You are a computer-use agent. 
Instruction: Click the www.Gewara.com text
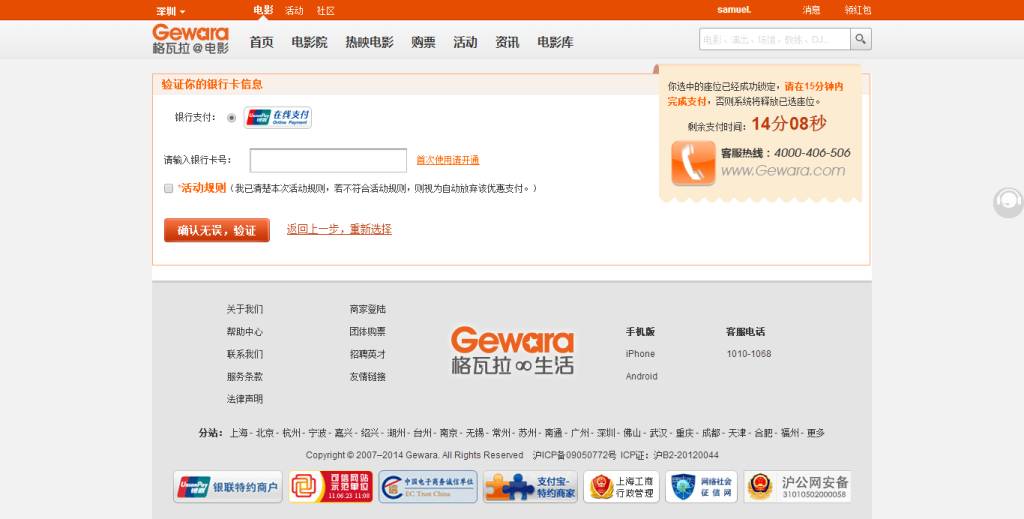783,171
